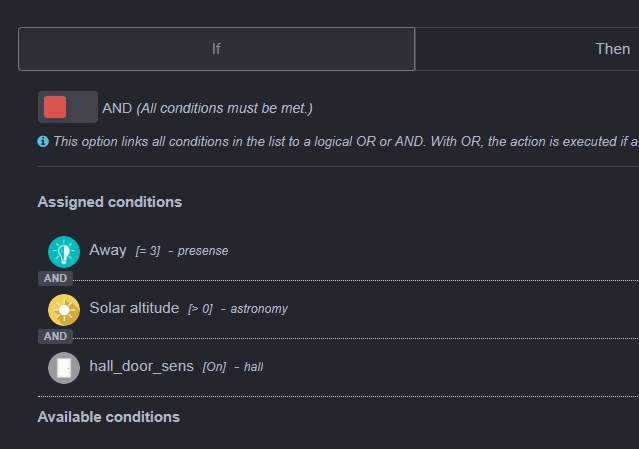Switch to the If tab
This screenshot has height=449, width=639.
pos(216,49)
